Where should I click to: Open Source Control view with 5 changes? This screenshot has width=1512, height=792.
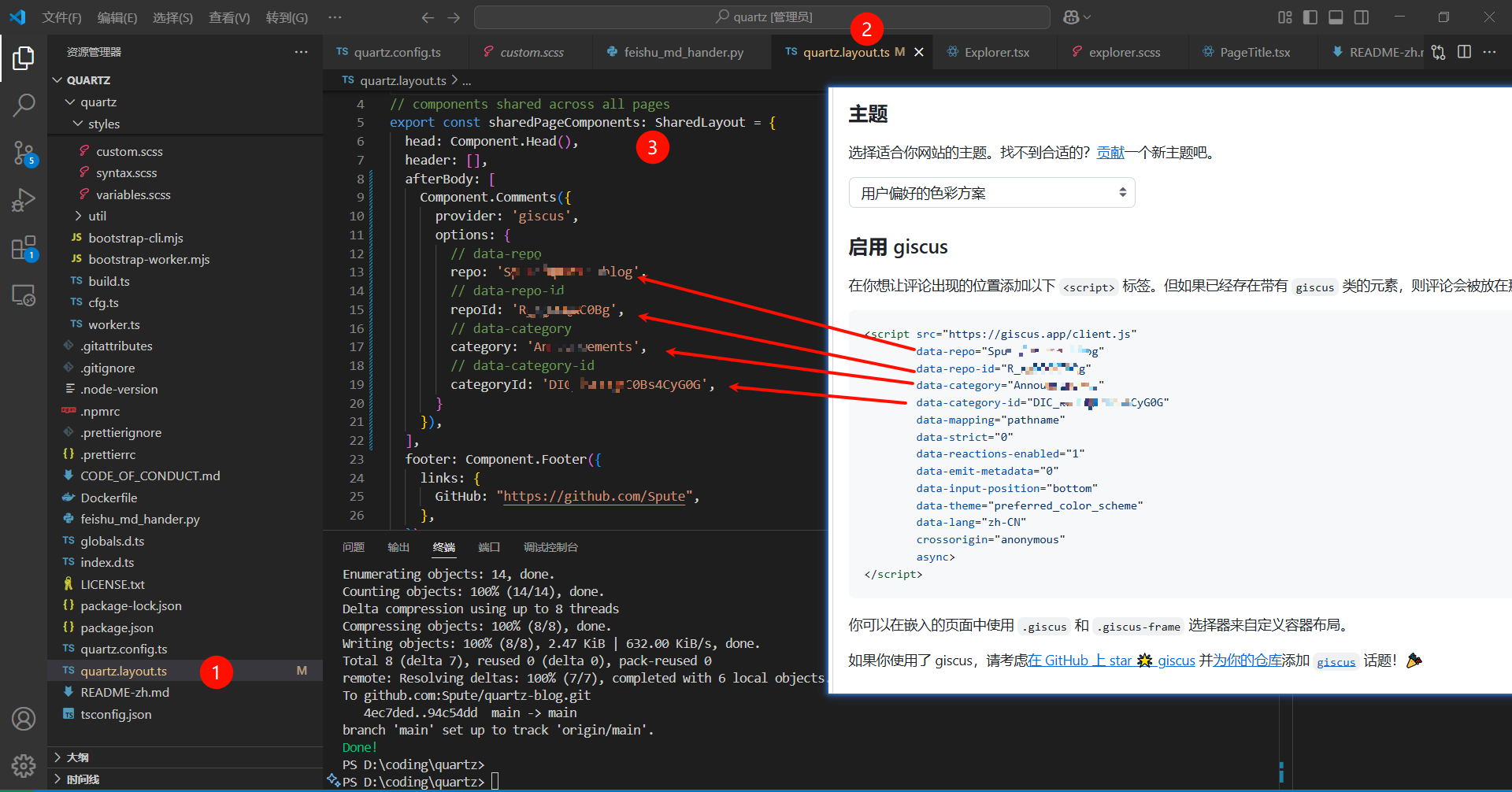(x=24, y=153)
